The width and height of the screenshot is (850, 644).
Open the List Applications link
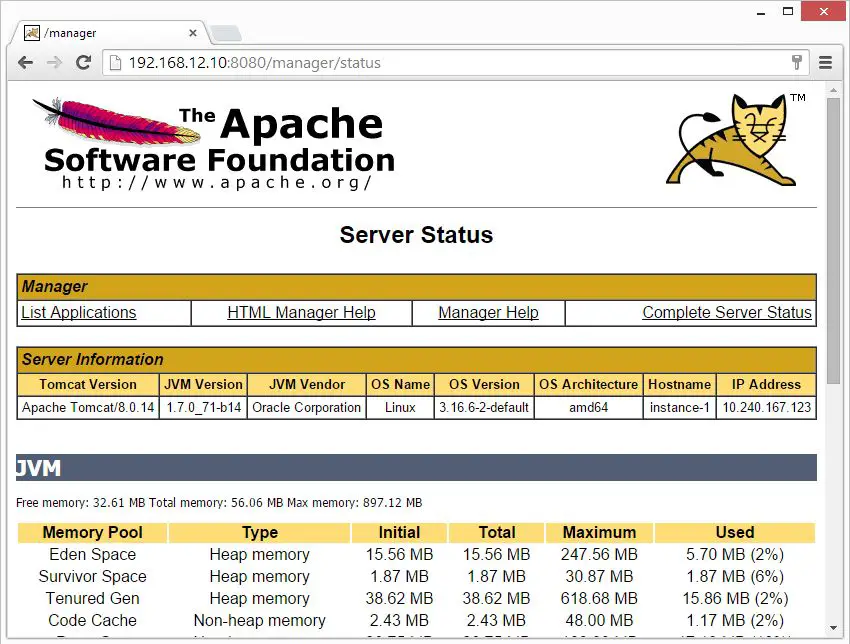79,312
